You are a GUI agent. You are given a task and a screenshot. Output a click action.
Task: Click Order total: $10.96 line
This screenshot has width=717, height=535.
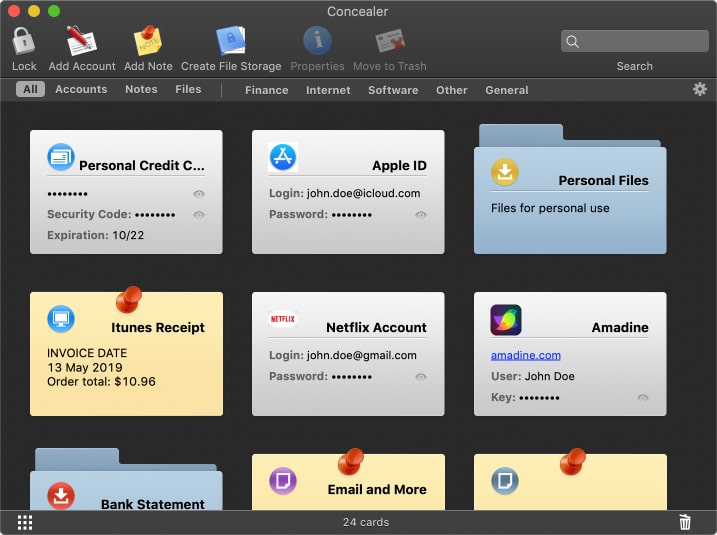point(102,381)
